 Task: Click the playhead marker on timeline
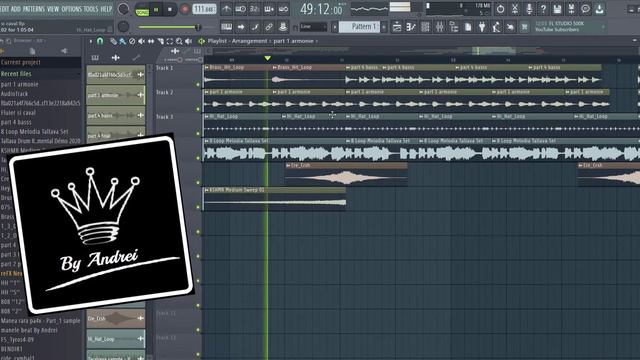[267, 58]
